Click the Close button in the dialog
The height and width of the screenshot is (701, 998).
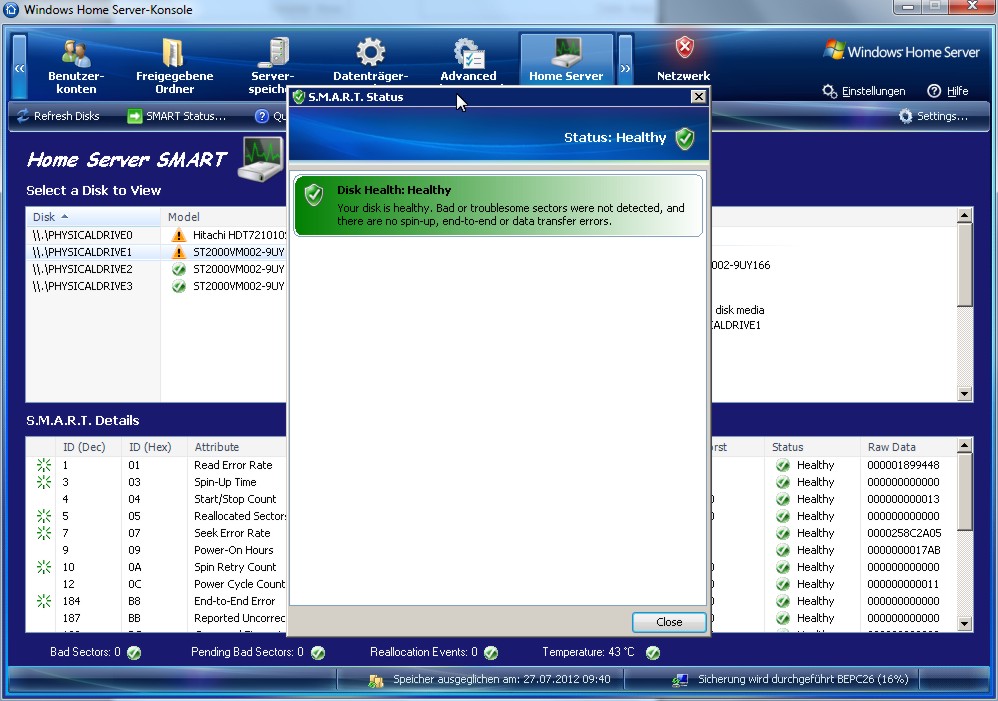[x=669, y=622]
